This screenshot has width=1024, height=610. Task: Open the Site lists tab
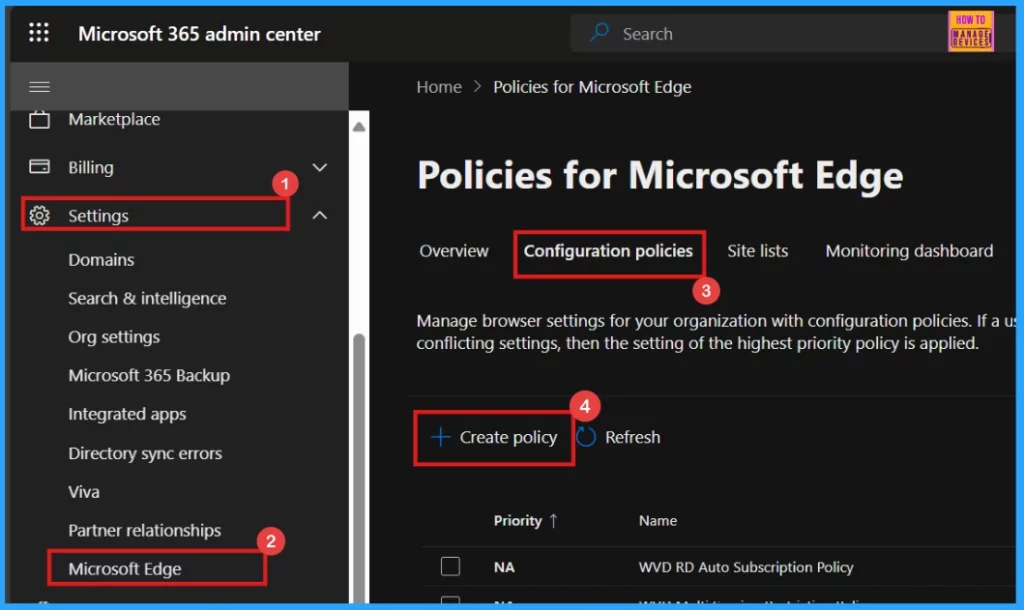pos(758,251)
